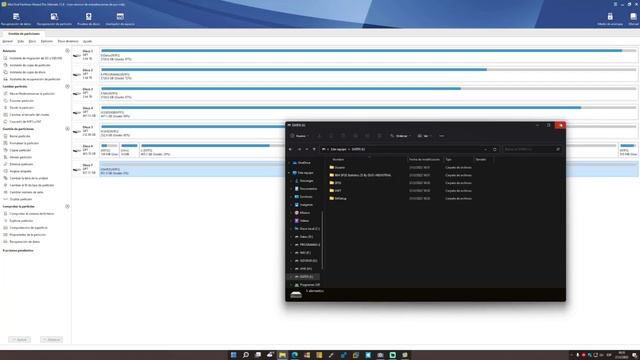Choose Copiar partición in sidebar

tap(17, 150)
